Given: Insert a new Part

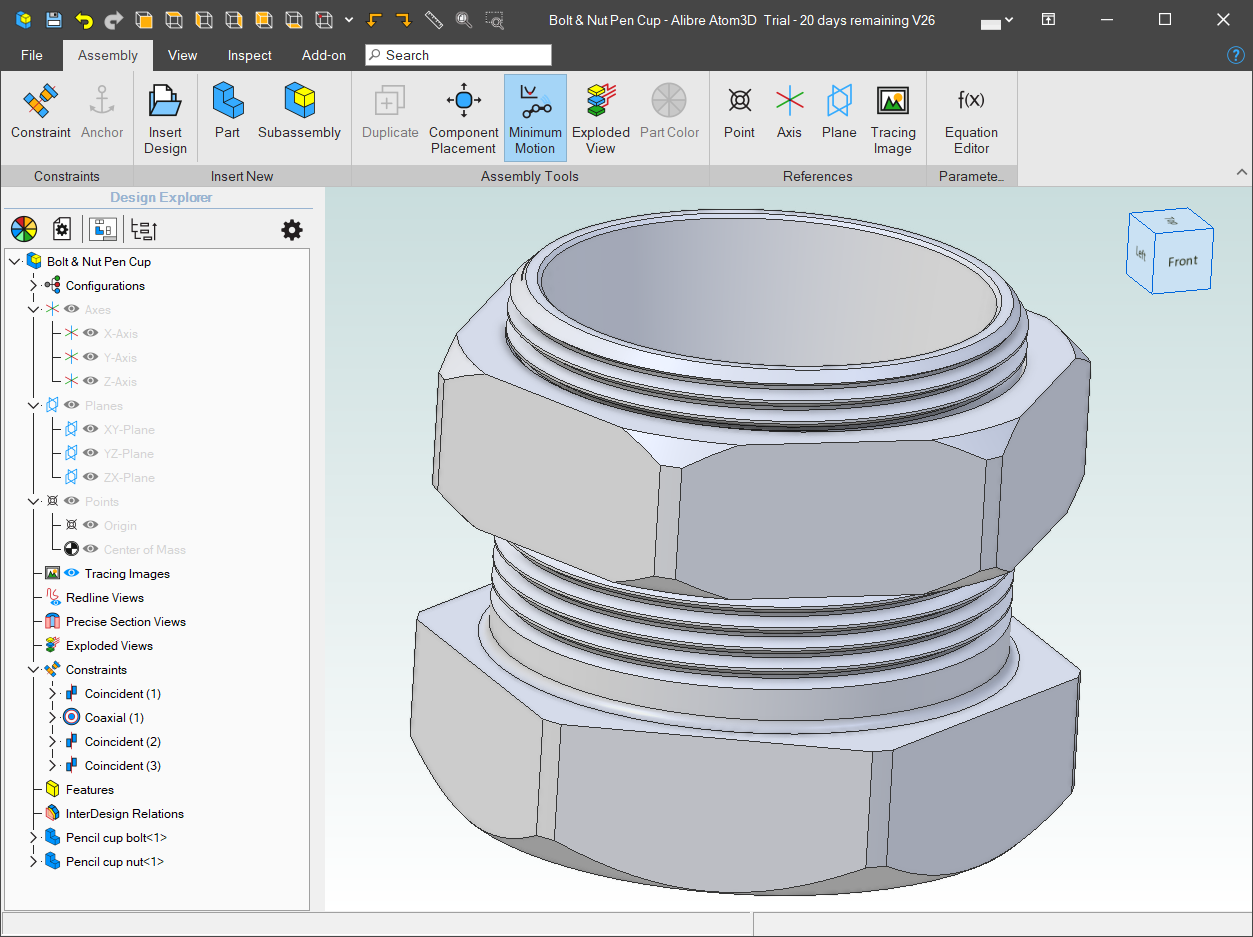Looking at the screenshot, I should (x=227, y=111).
